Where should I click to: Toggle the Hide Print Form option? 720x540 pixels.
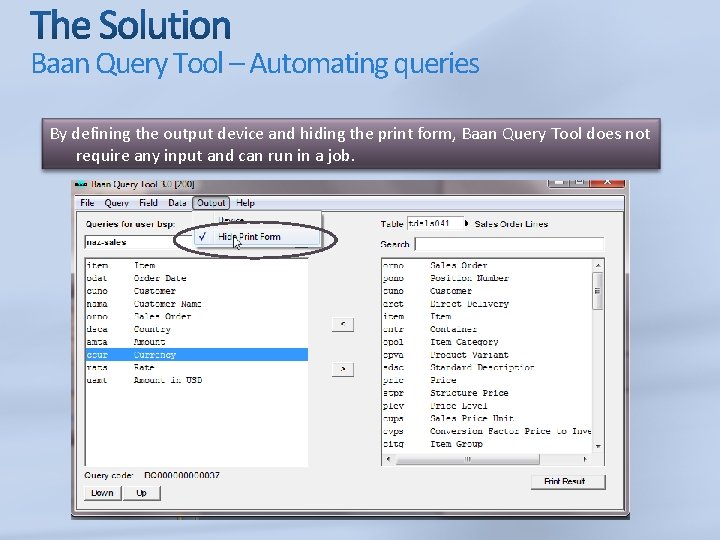[257, 237]
